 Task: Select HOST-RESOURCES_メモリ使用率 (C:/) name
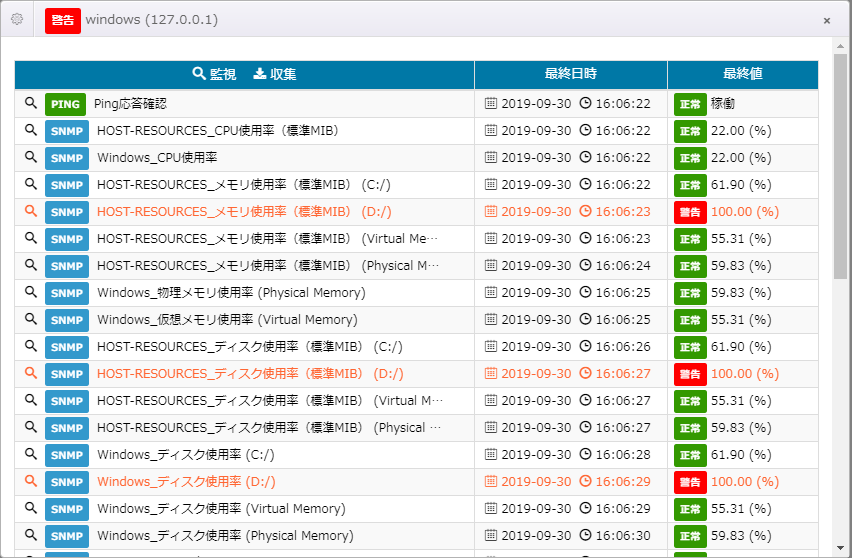click(243, 185)
